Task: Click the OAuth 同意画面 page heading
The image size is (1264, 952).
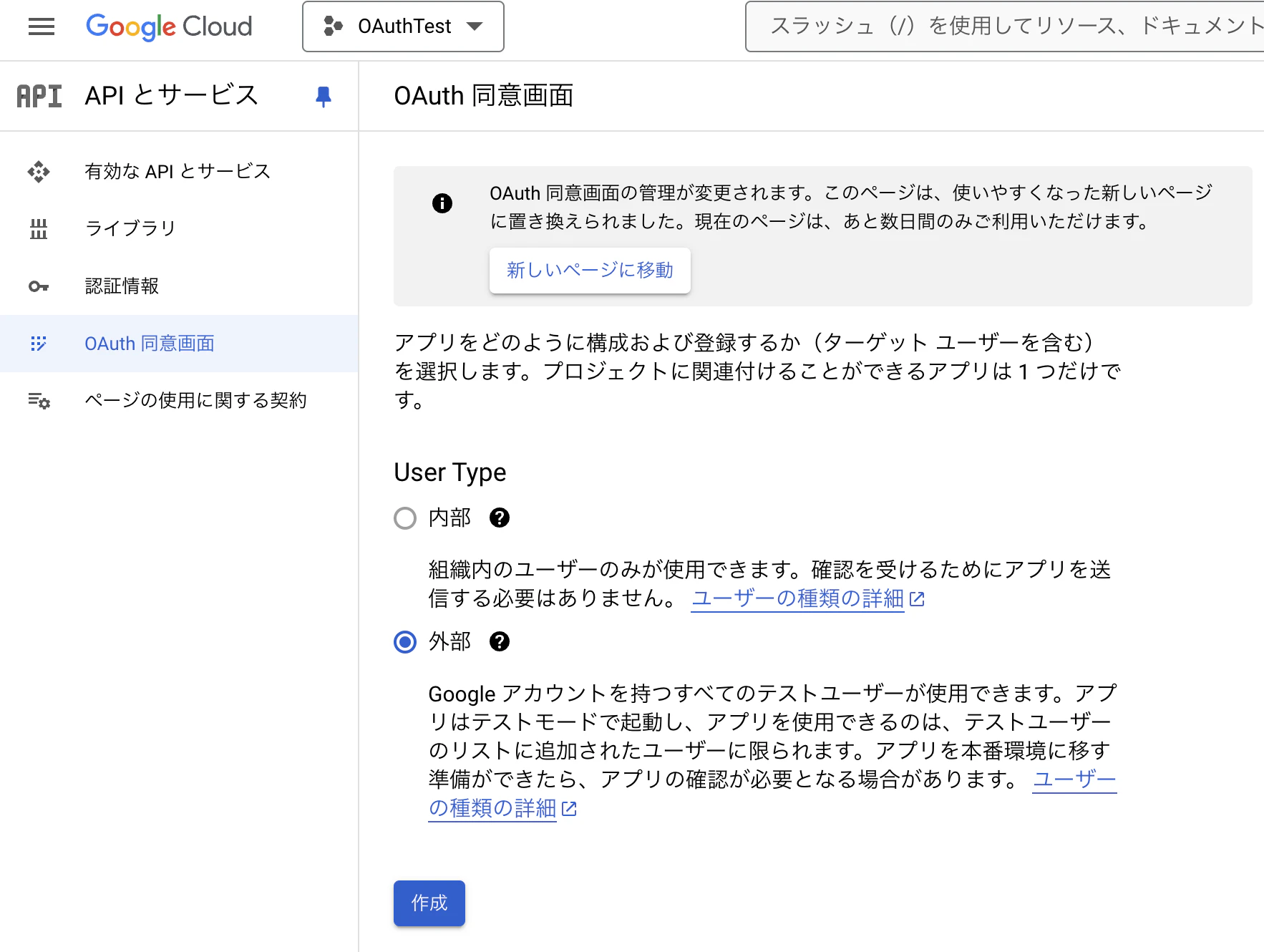Action: [484, 95]
